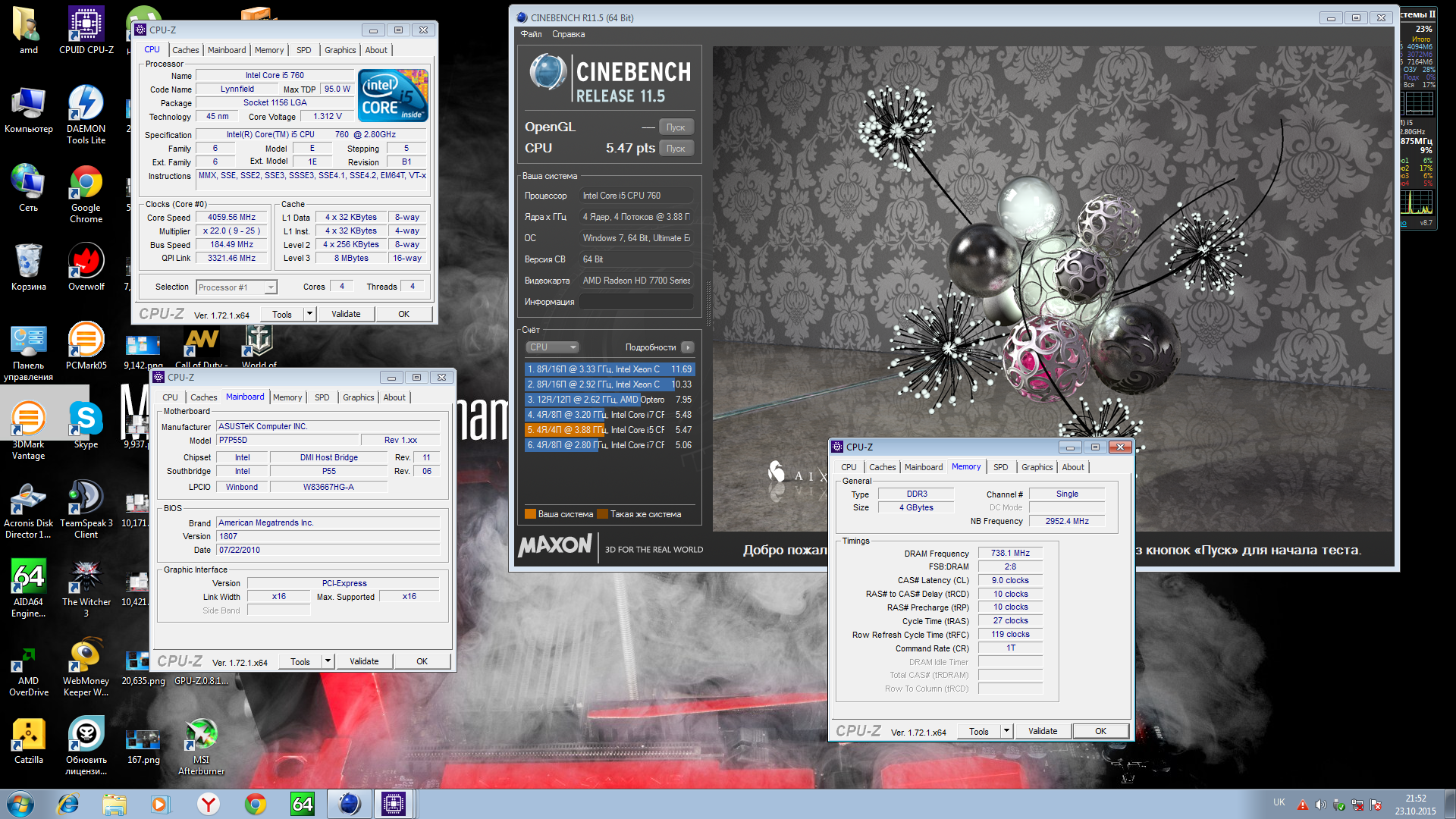The image size is (1456, 819).
Task: Expand Tools dropdown arrow in Memory window
Action: point(1006,731)
